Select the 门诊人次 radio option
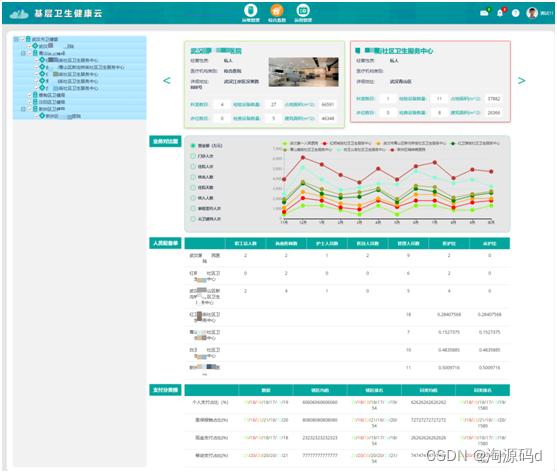This screenshot has width=557, height=473. point(193,156)
